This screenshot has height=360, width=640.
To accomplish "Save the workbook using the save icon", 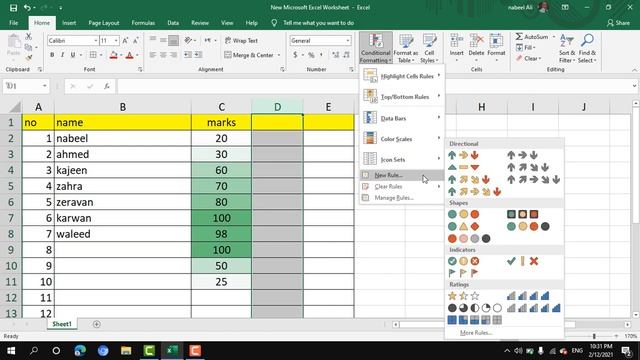I will point(13,8).
